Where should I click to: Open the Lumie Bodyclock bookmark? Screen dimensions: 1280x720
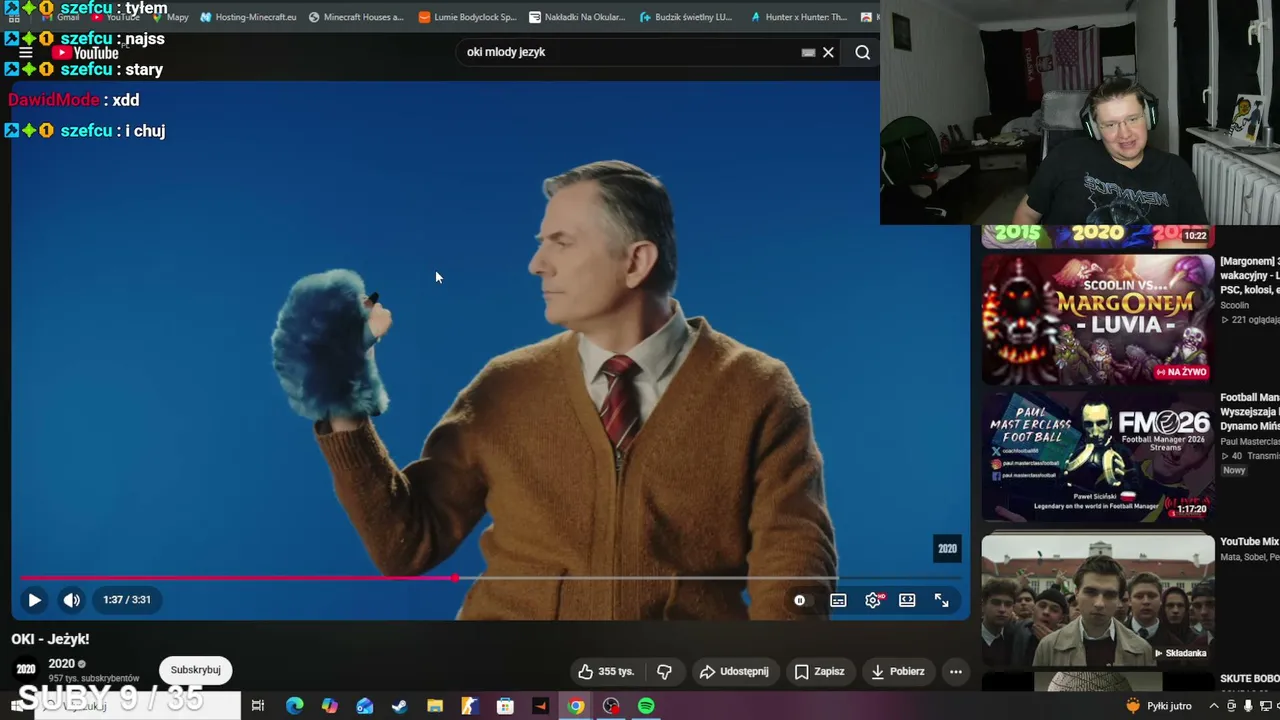467,17
